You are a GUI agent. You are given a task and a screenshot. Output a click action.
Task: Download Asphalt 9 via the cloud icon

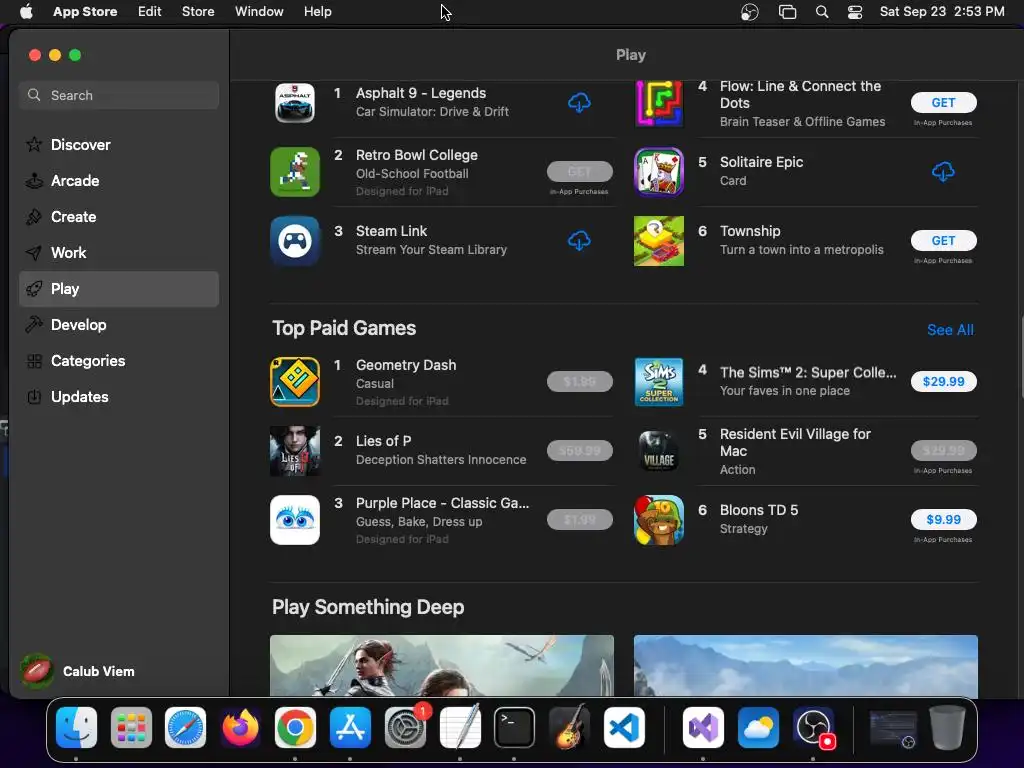(579, 103)
